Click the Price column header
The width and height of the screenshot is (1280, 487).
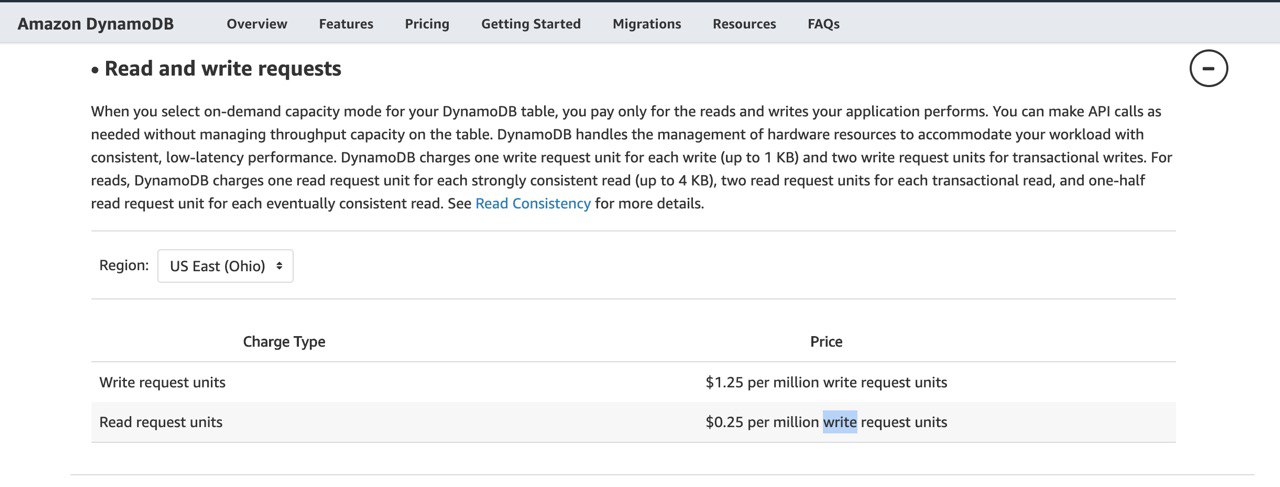pos(826,341)
